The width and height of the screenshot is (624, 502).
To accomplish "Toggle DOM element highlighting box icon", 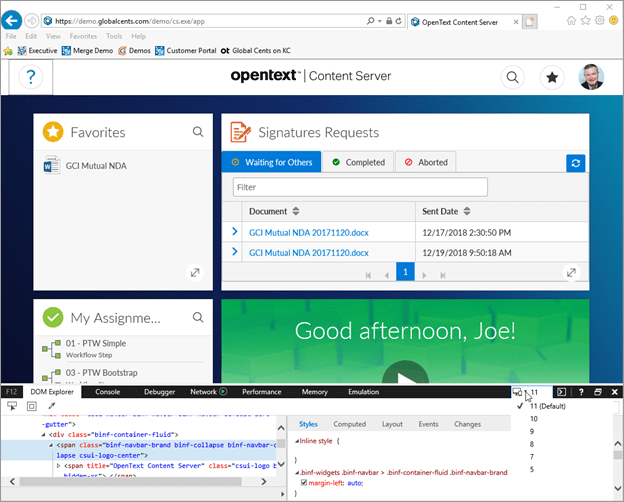I will click(x=32, y=406).
